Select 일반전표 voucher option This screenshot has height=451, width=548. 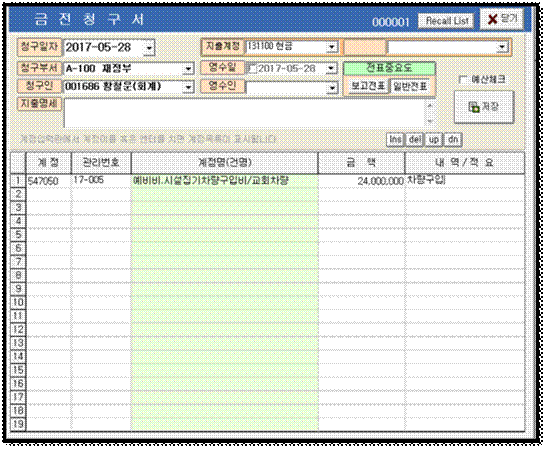click(411, 86)
